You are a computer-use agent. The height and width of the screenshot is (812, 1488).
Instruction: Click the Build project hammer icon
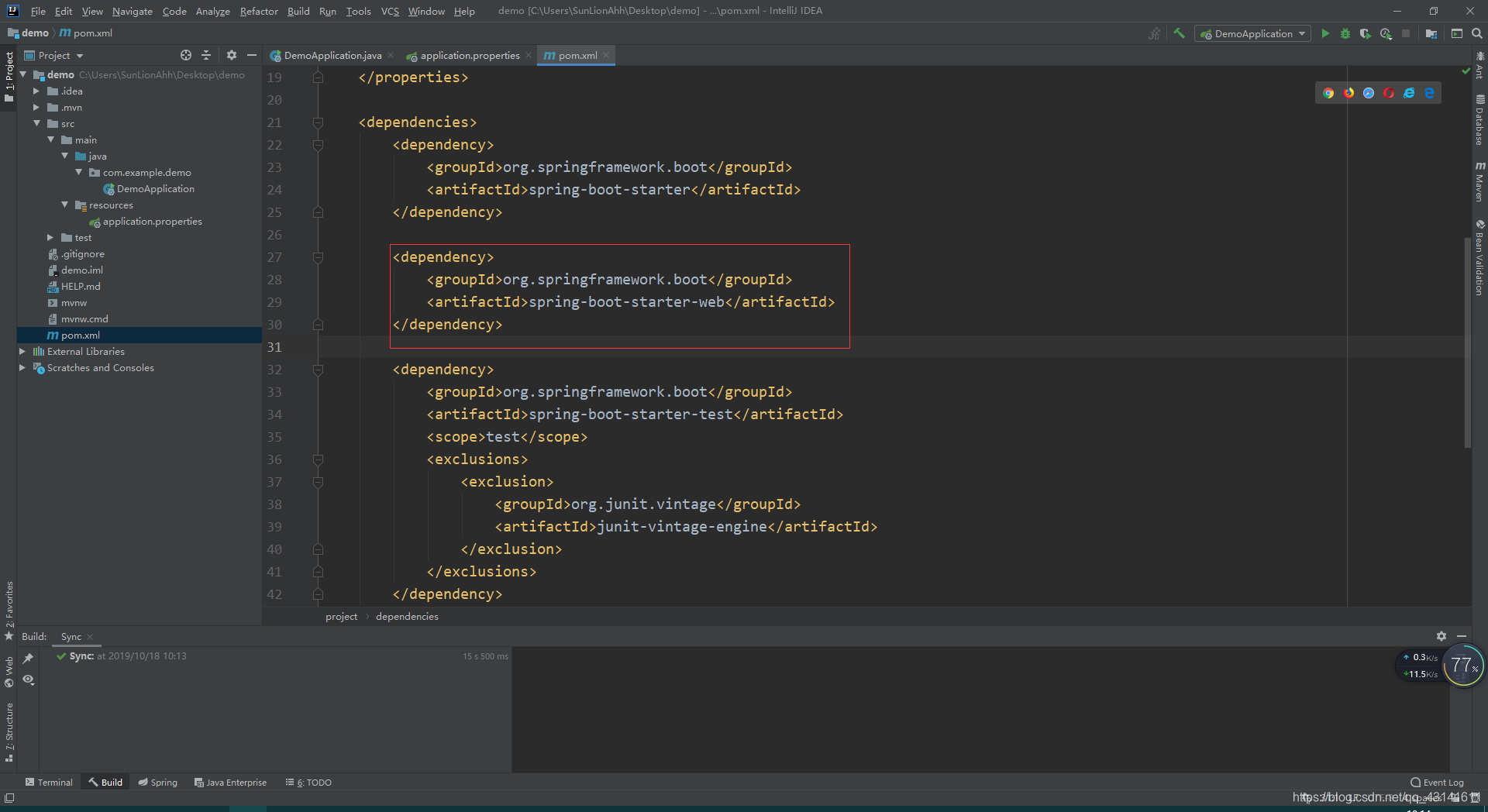[x=1180, y=33]
